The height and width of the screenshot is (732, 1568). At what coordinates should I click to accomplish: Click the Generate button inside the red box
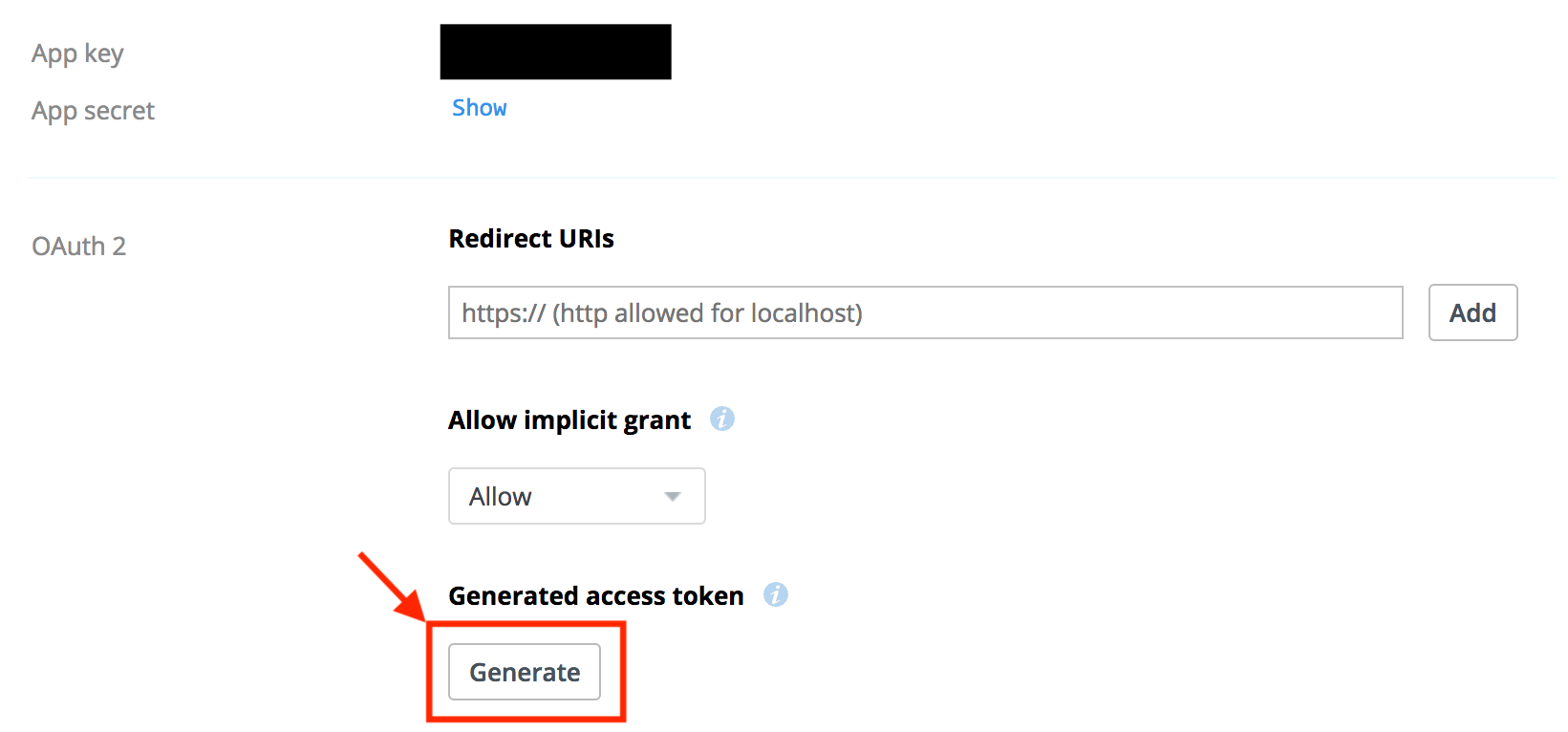524,671
